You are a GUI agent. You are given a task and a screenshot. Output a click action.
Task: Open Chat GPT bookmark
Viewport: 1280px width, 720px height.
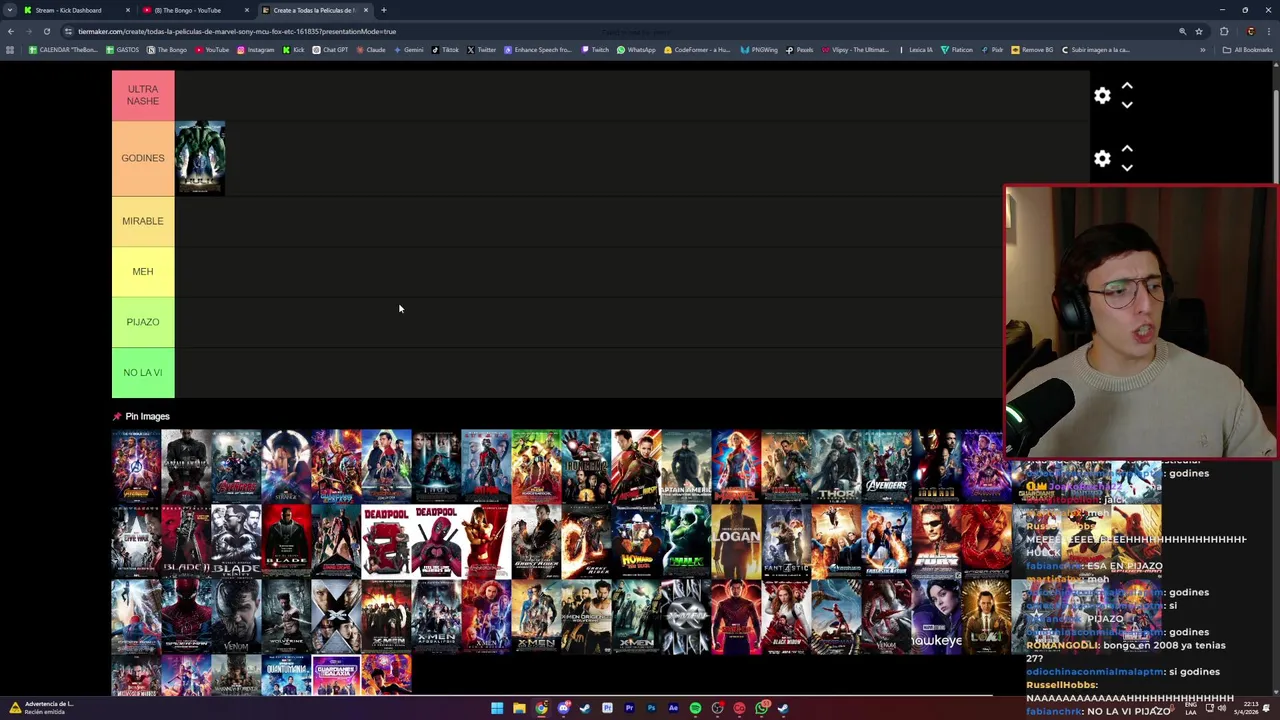pos(330,50)
